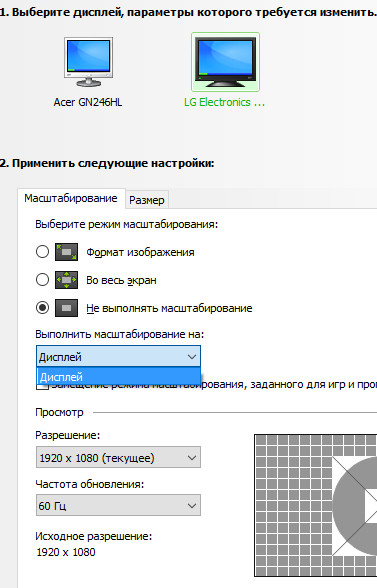The width and height of the screenshot is (377, 588).
Task: Open the Разрешение 1920 x 1080 dropdown
Action: click(119, 457)
